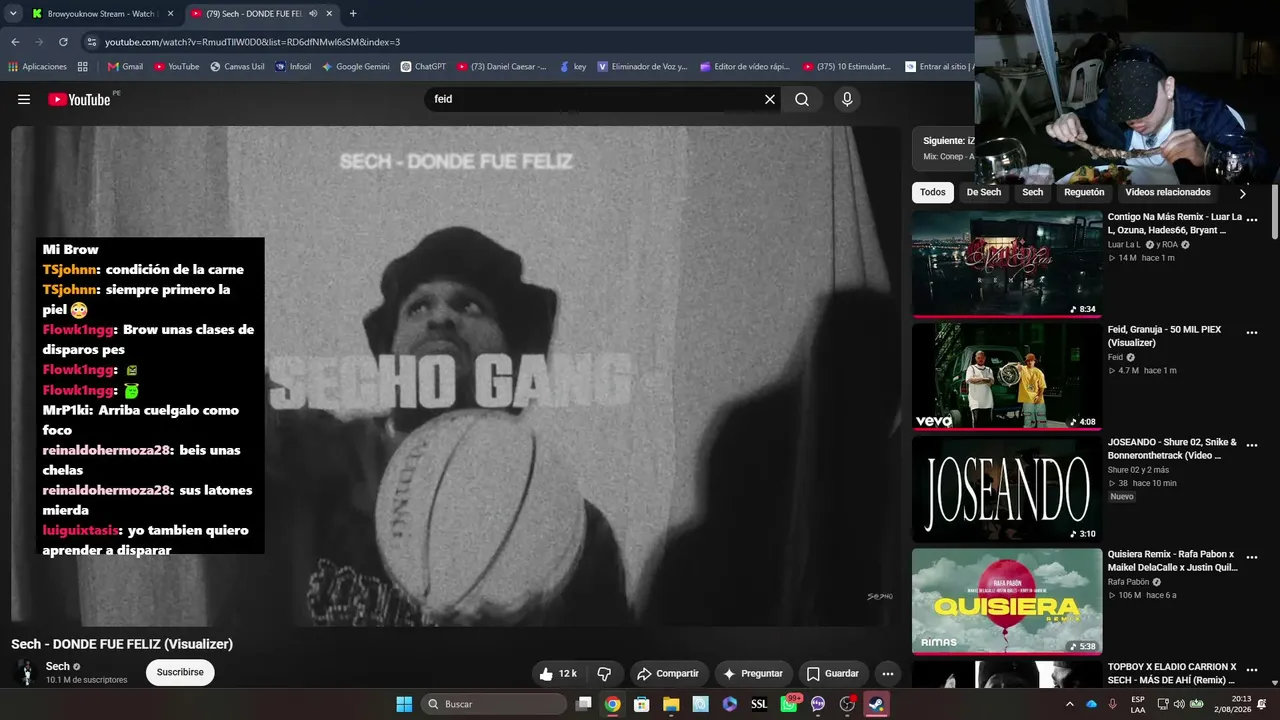This screenshot has width=1280, height=720.
Task: Show hidden system tray icons
Action: pos(1069,704)
